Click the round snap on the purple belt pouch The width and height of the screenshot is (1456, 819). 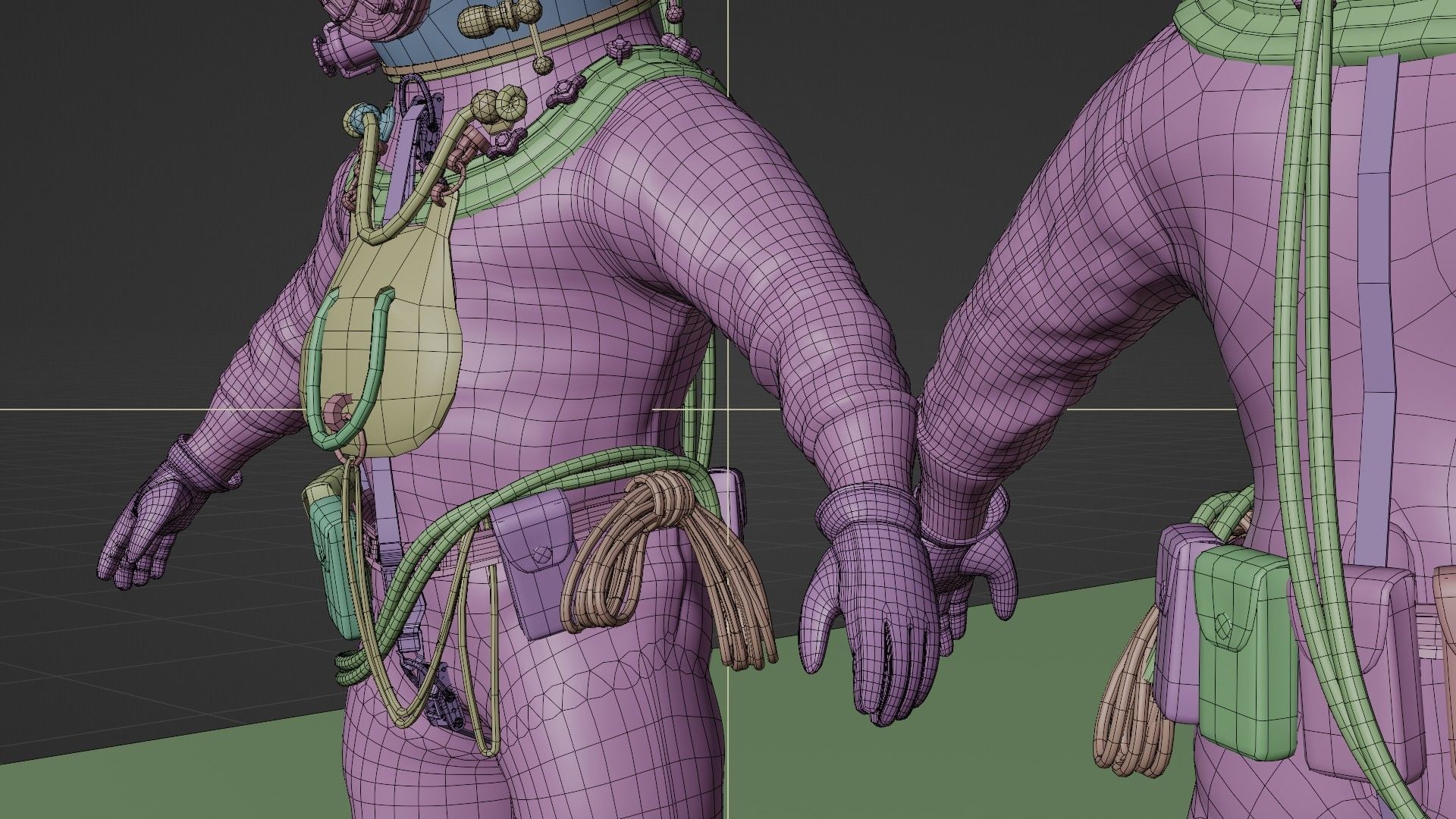(x=541, y=554)
